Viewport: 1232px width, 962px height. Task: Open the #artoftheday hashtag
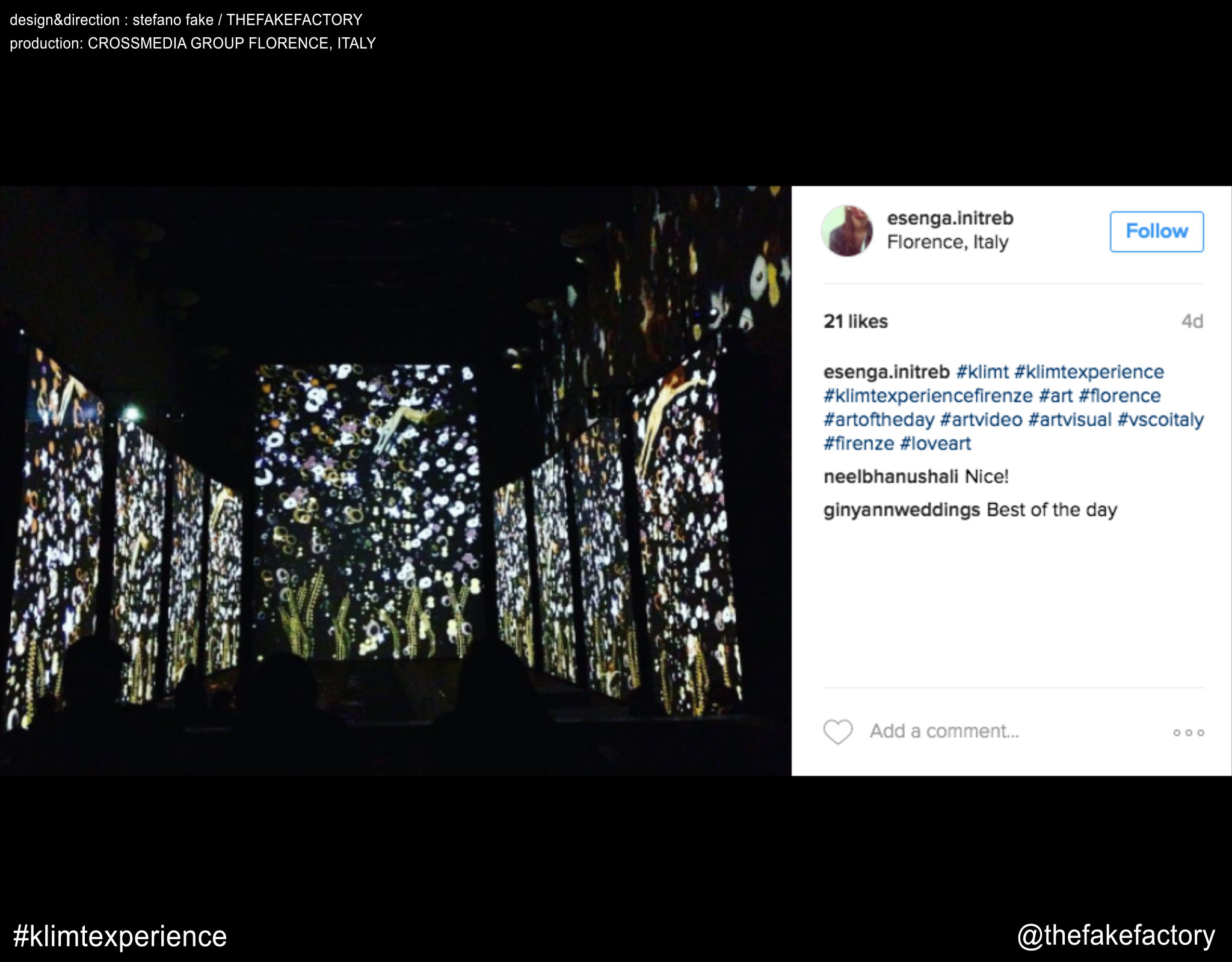click(x=878, y=420)
